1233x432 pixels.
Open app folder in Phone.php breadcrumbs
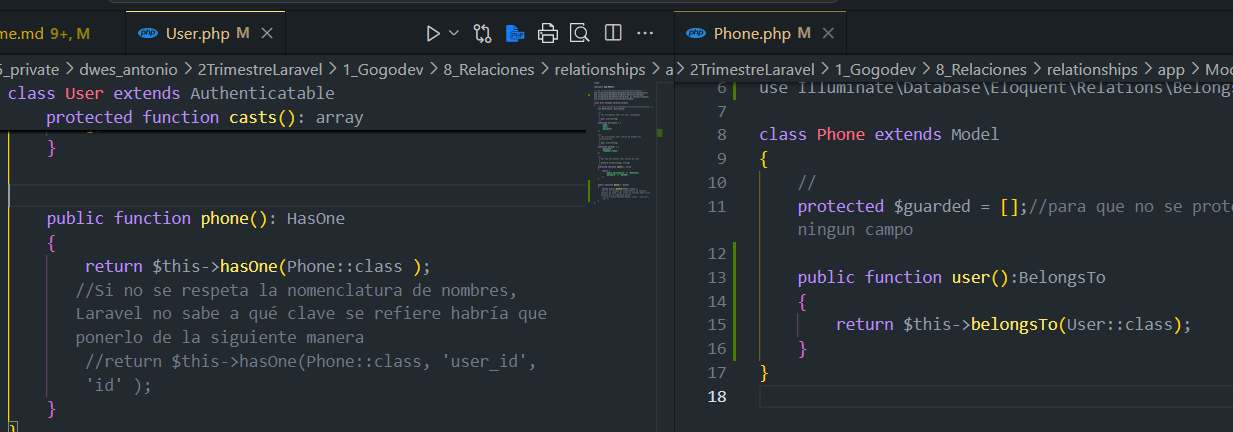click(x=1171, y=70)
